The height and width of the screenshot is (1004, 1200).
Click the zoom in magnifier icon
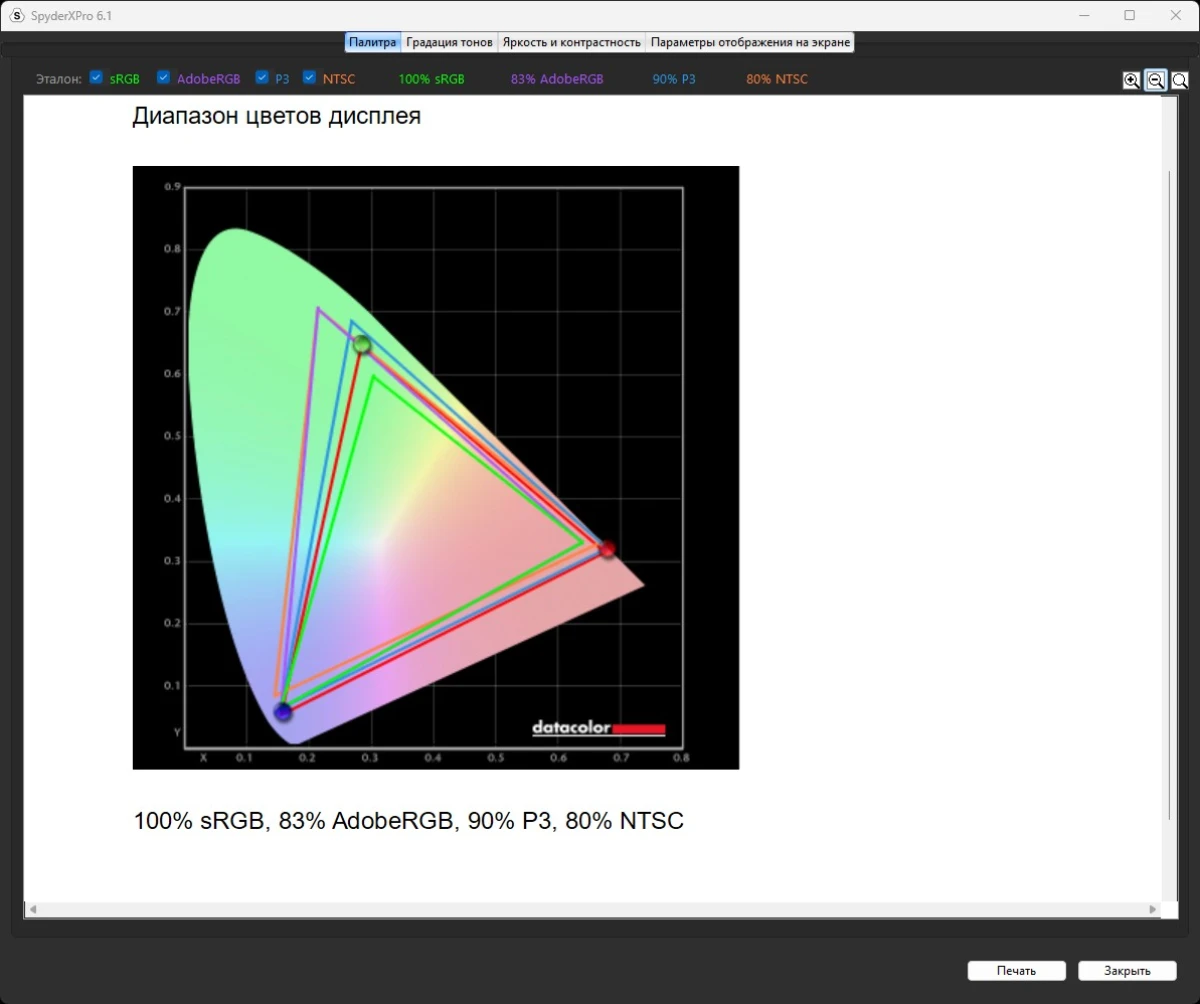(x=1131, y=81)
